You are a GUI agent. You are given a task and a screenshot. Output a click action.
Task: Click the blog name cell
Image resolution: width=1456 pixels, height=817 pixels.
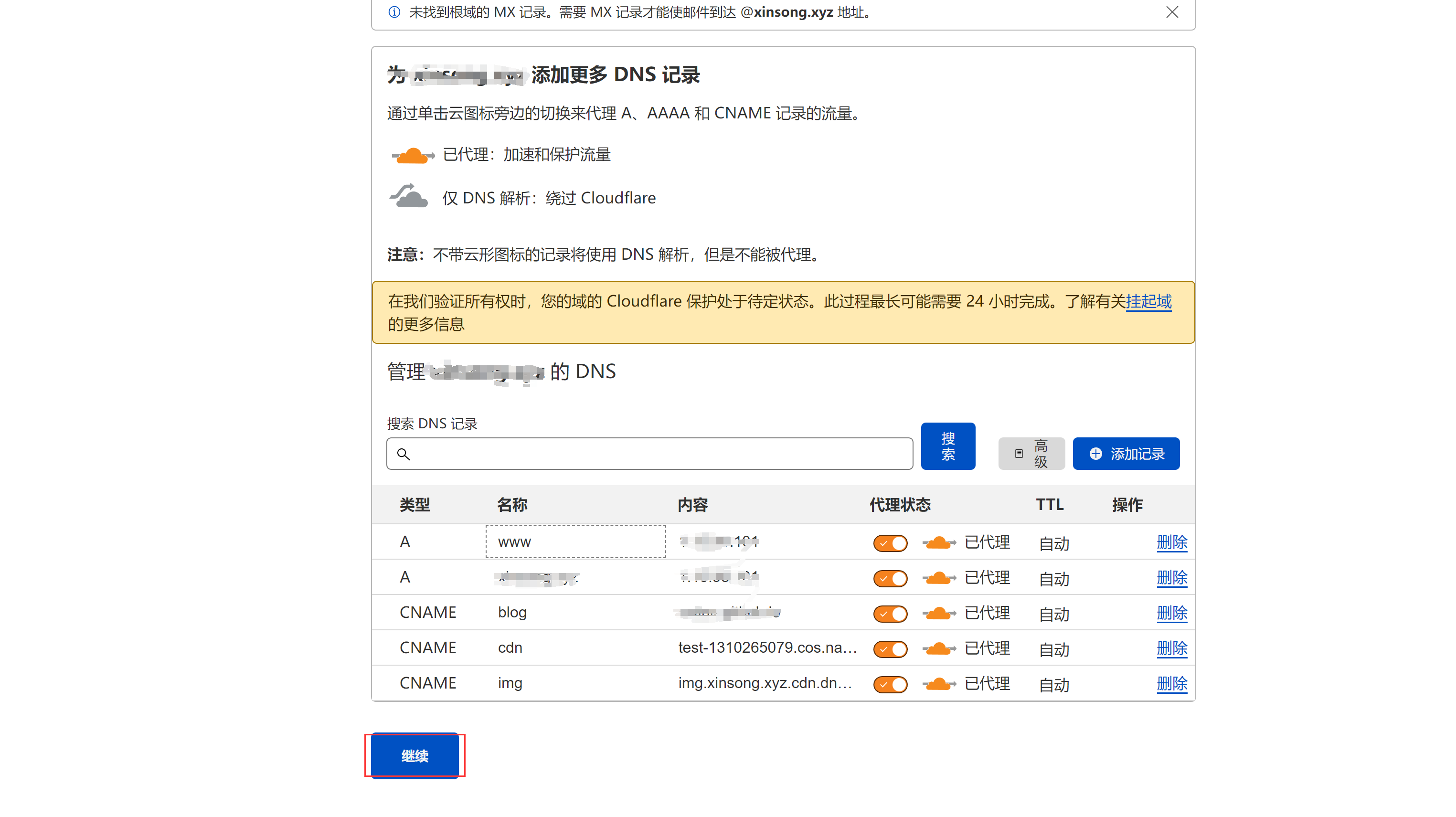pos(512,612)
